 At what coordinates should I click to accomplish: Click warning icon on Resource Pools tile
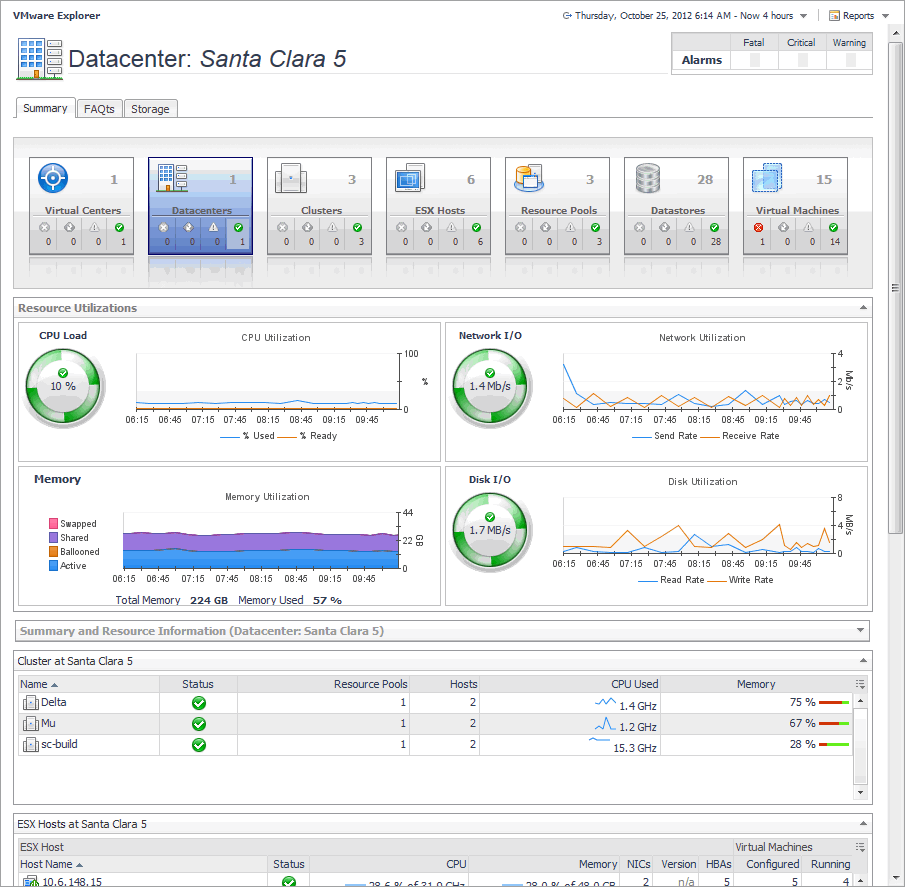pos(570,227)
